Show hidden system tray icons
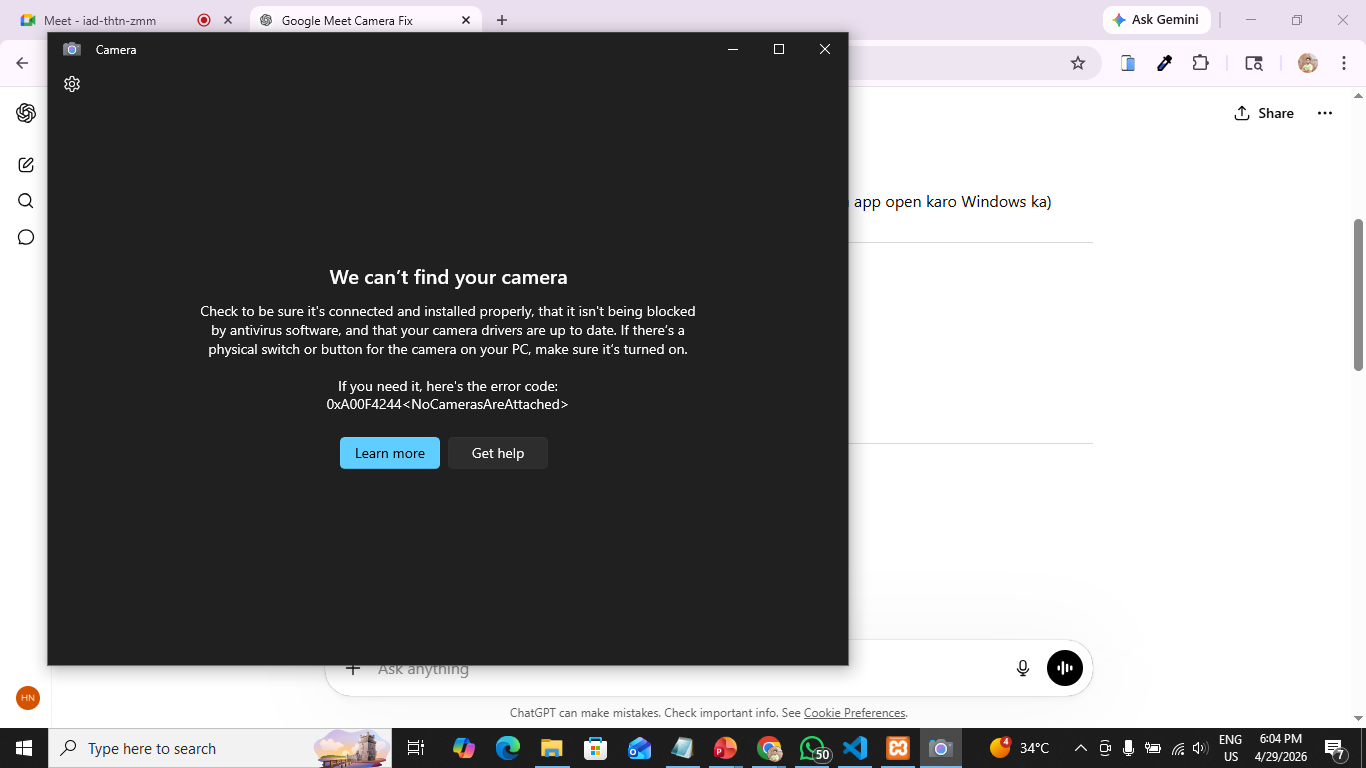1366x768 pixels. [1080, 748]
